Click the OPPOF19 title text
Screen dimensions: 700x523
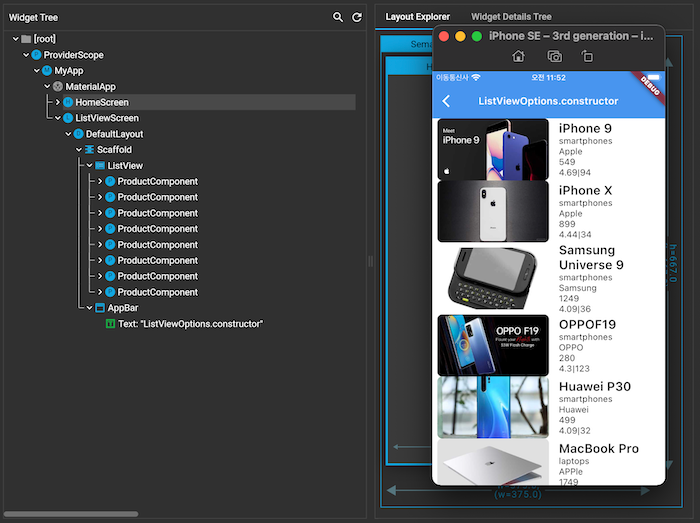[x=588, y=324]
